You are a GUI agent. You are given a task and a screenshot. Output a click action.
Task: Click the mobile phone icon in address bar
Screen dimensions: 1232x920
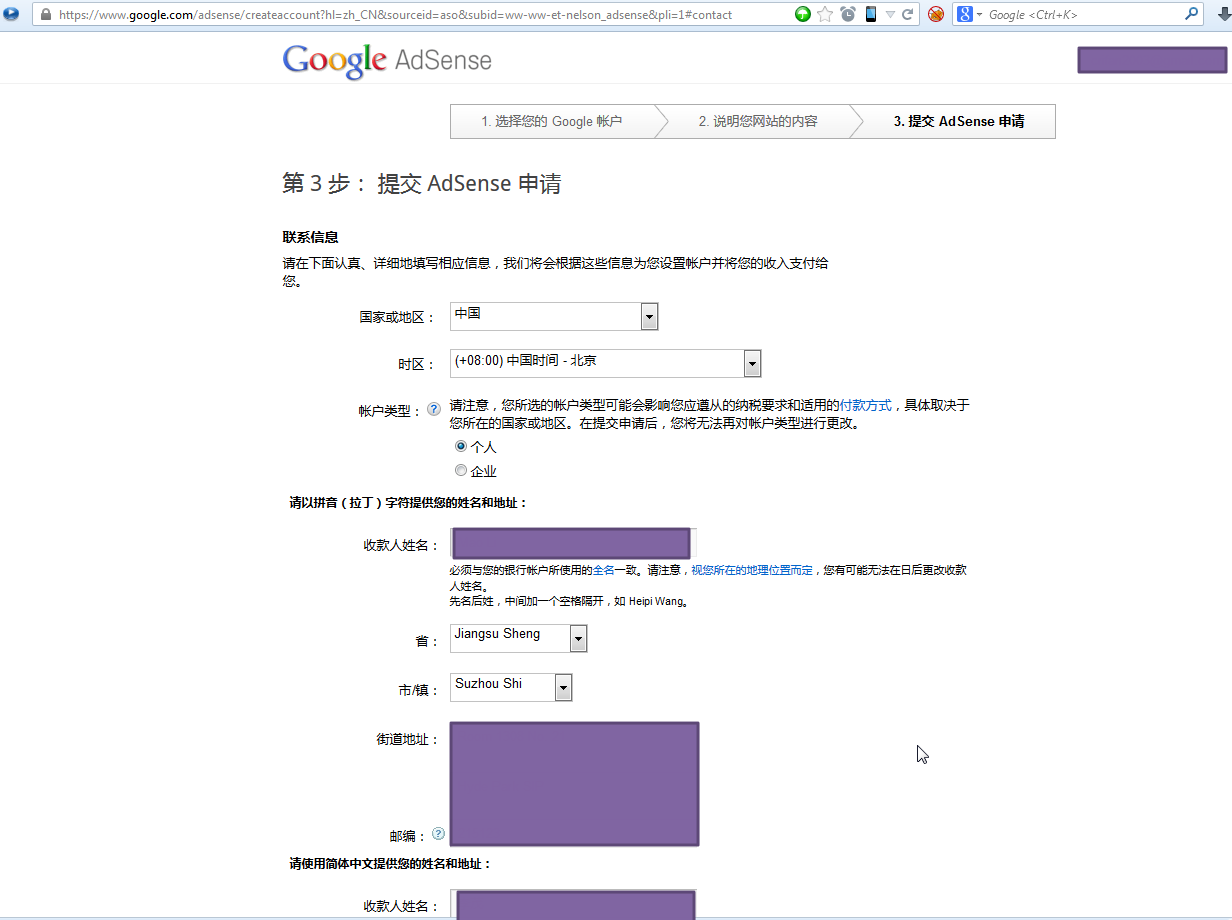(871, 14)
